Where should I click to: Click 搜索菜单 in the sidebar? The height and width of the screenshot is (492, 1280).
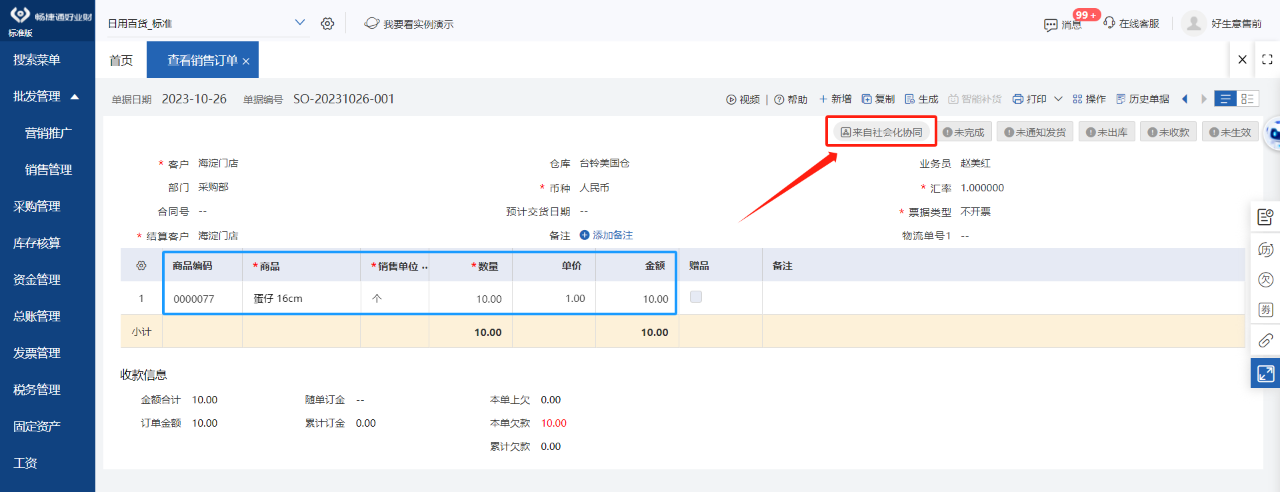(x=36, y=60)
